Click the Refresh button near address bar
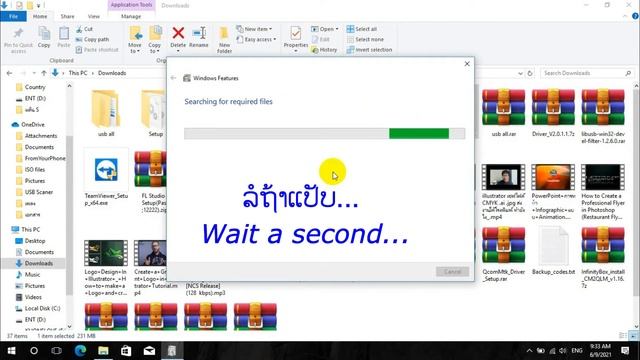 click(x=530, y=73)
